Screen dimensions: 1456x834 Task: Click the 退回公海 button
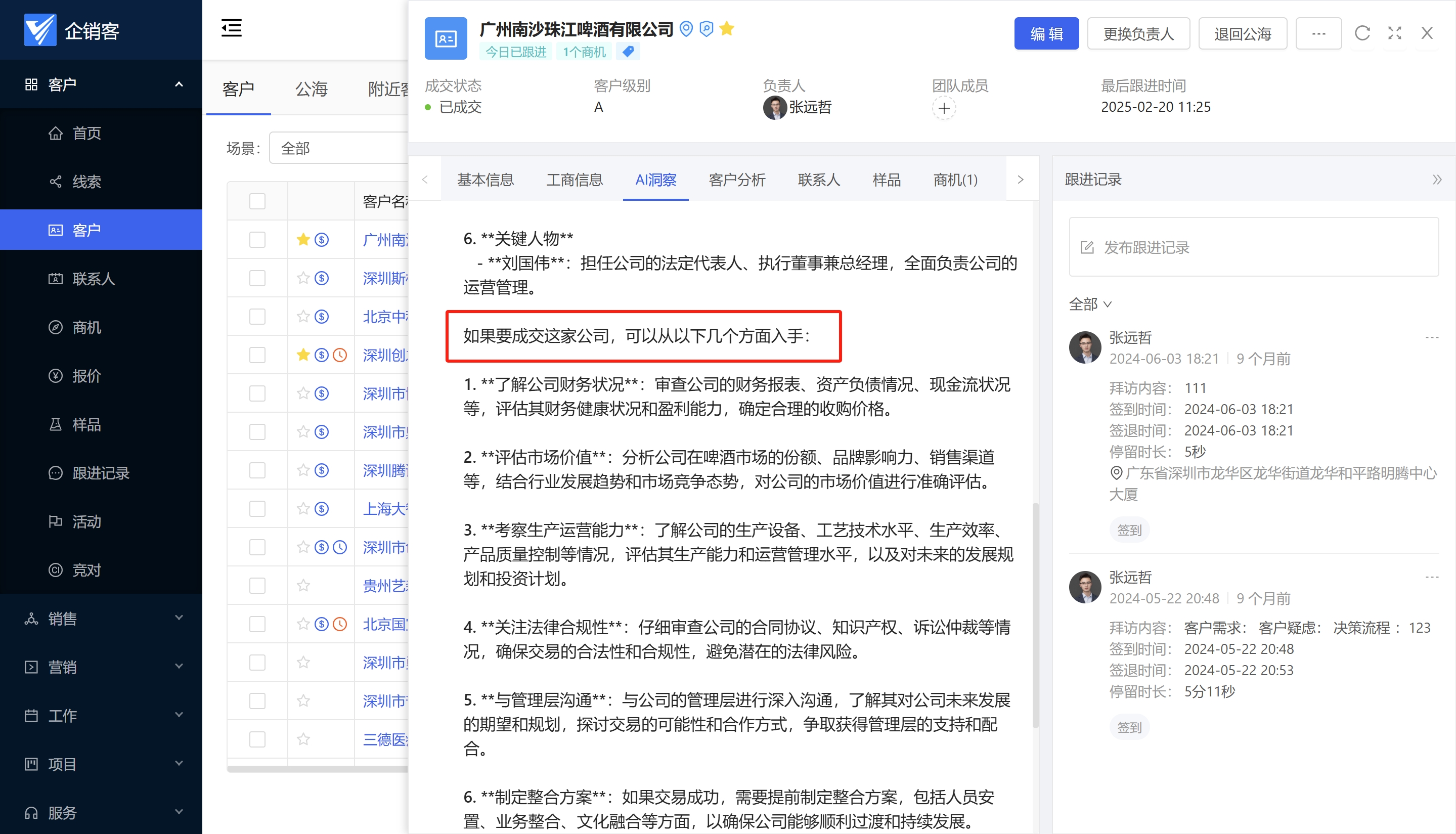tap(1243, 33)
